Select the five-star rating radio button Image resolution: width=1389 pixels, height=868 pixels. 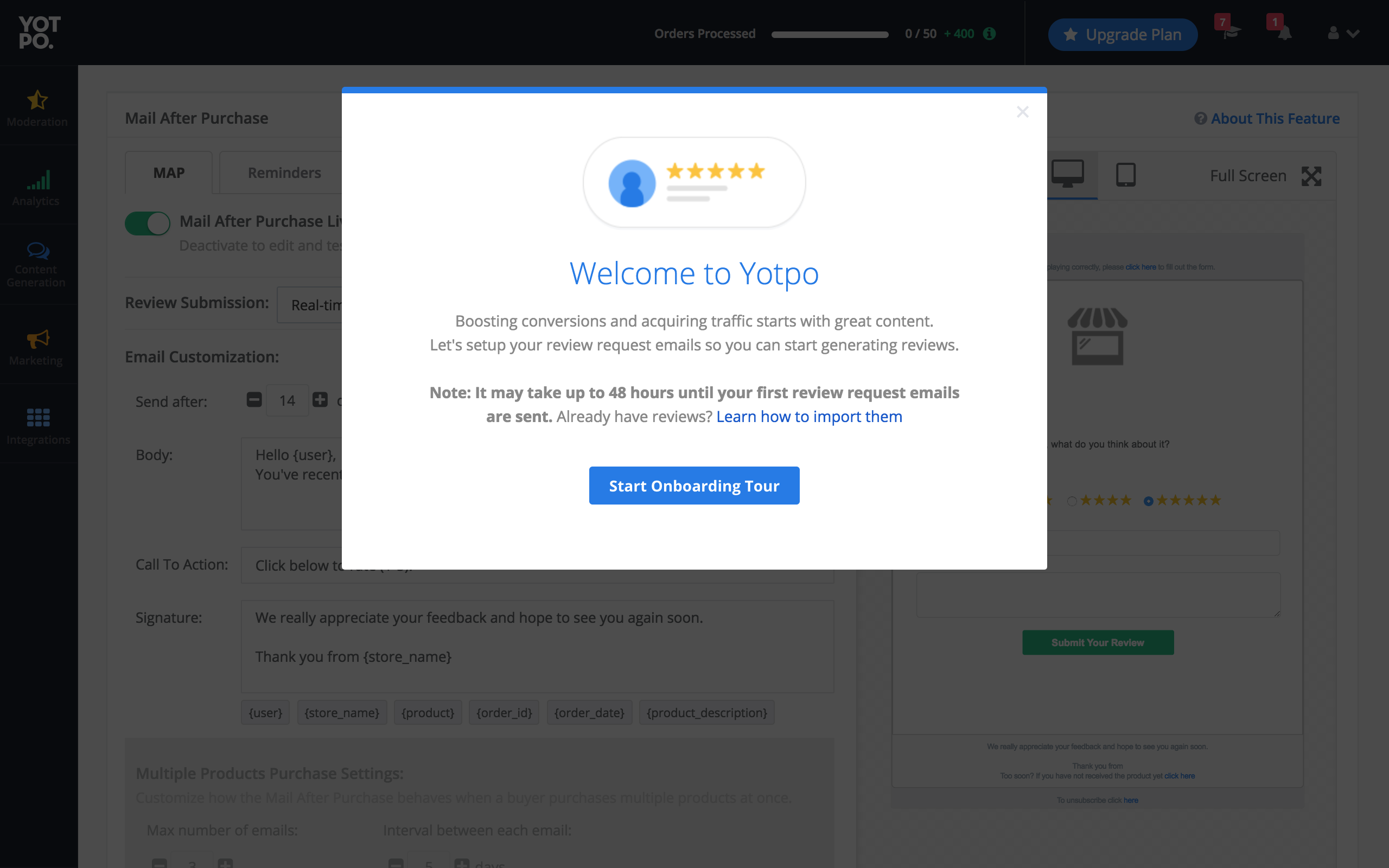click(x=1149, y=501)
